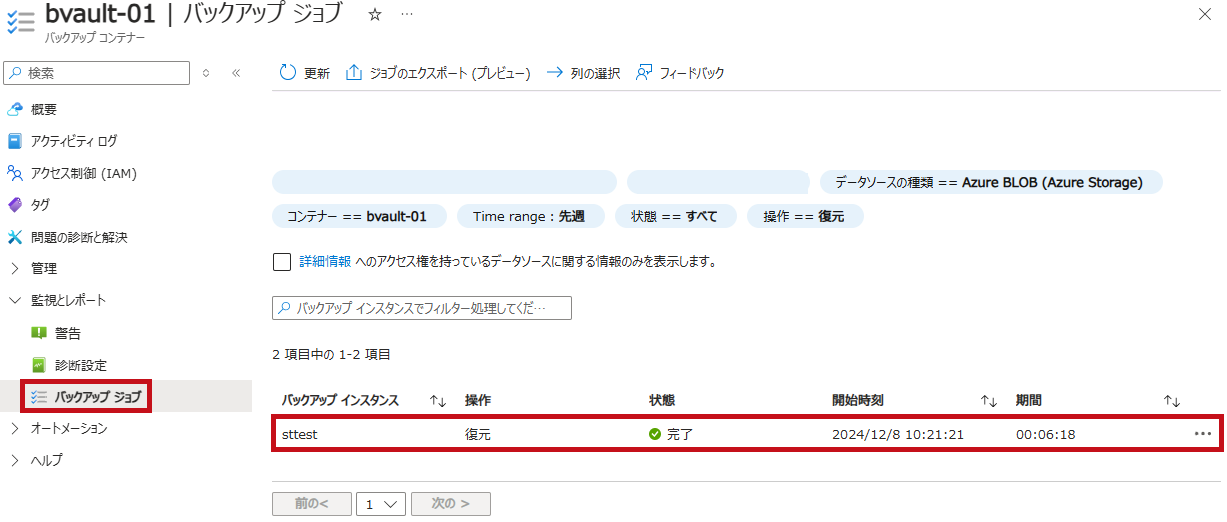The height and width of the screenshot is (522, 1227).
Task: Click the フィードバック button
Action: pyautogui.click(x=680, y=73)
